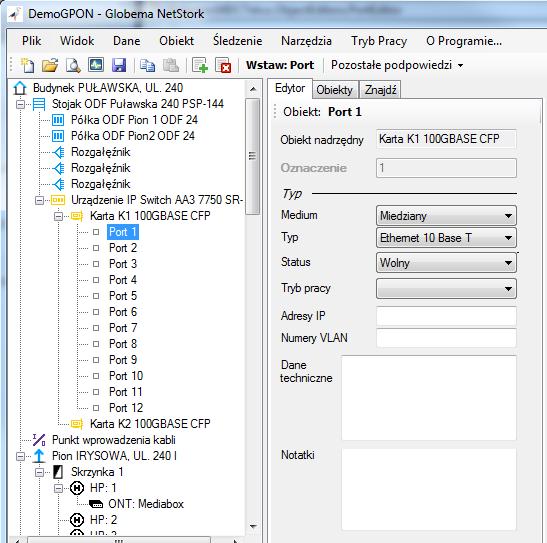The image size is (547, 543).
Task: Collapse the Skrzynka 1 tree node
Action: [x=39, y=472]
